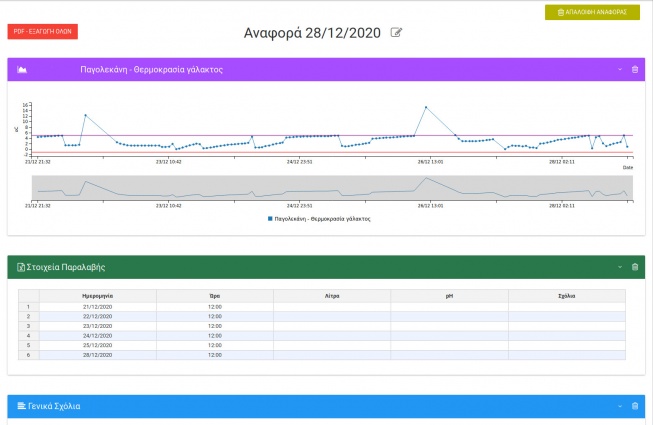
Task: Click the highest temperature peak on the chart
Action: [x=426, y=107]
